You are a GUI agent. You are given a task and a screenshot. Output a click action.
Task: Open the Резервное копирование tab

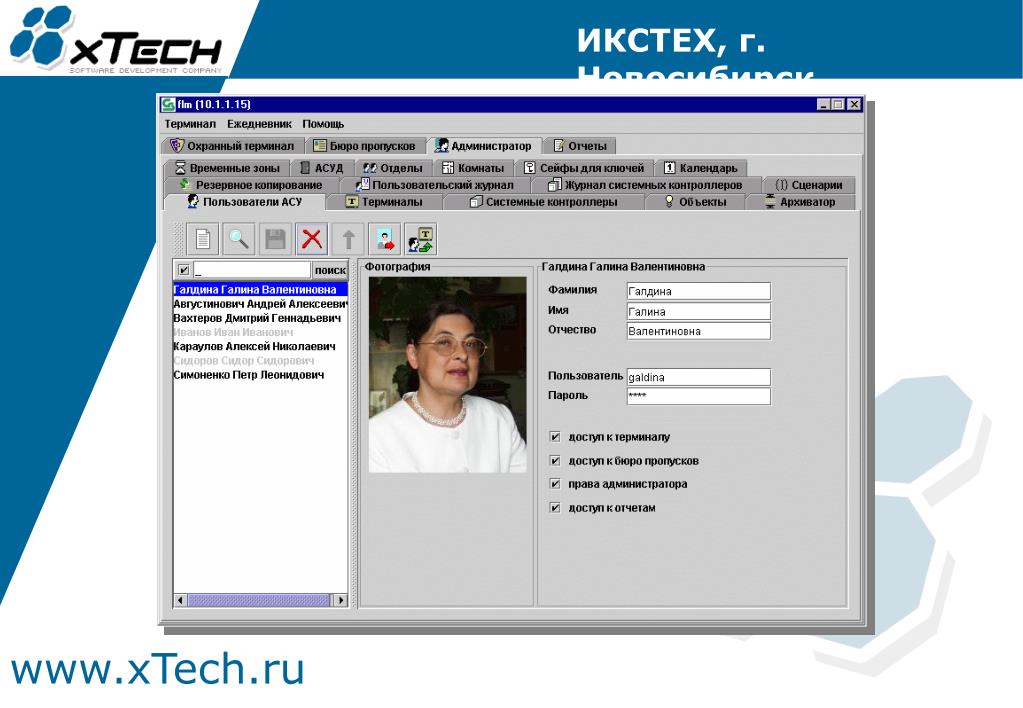[x=251, y=185]
